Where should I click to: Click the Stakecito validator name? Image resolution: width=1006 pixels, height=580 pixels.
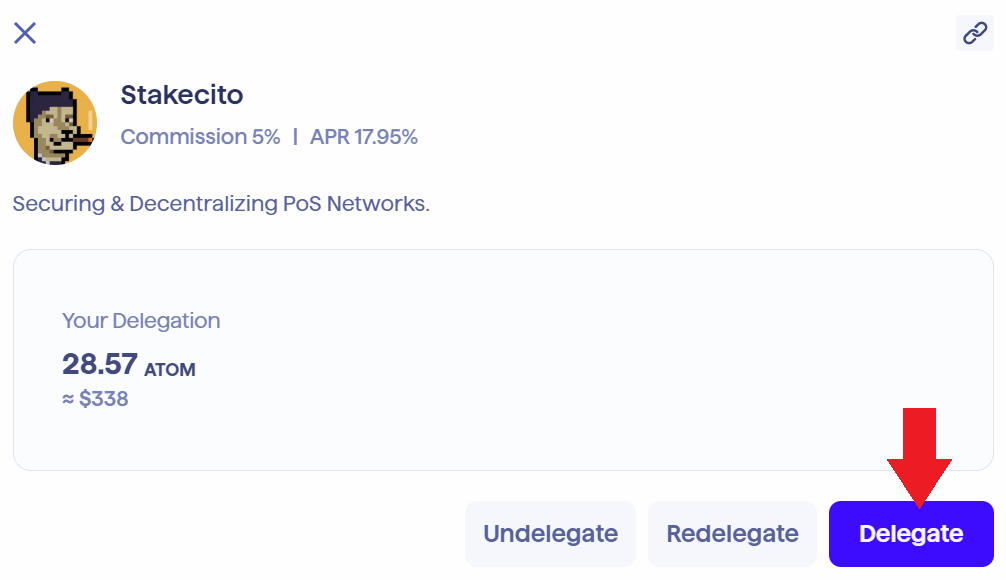click(x=182, y=95)
